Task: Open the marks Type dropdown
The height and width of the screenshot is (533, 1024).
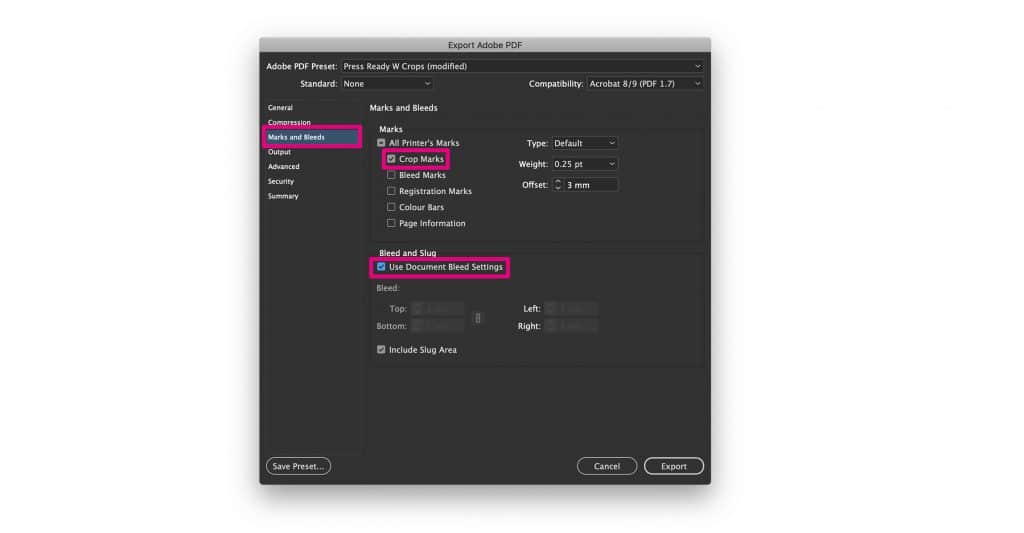Action: 584,143
